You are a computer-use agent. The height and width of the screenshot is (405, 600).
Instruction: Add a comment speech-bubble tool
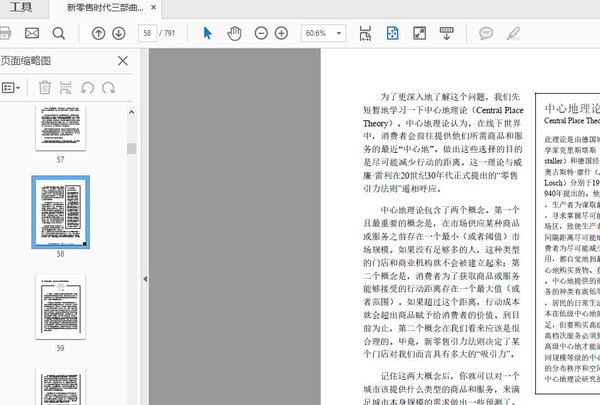[x=486, y=33]
